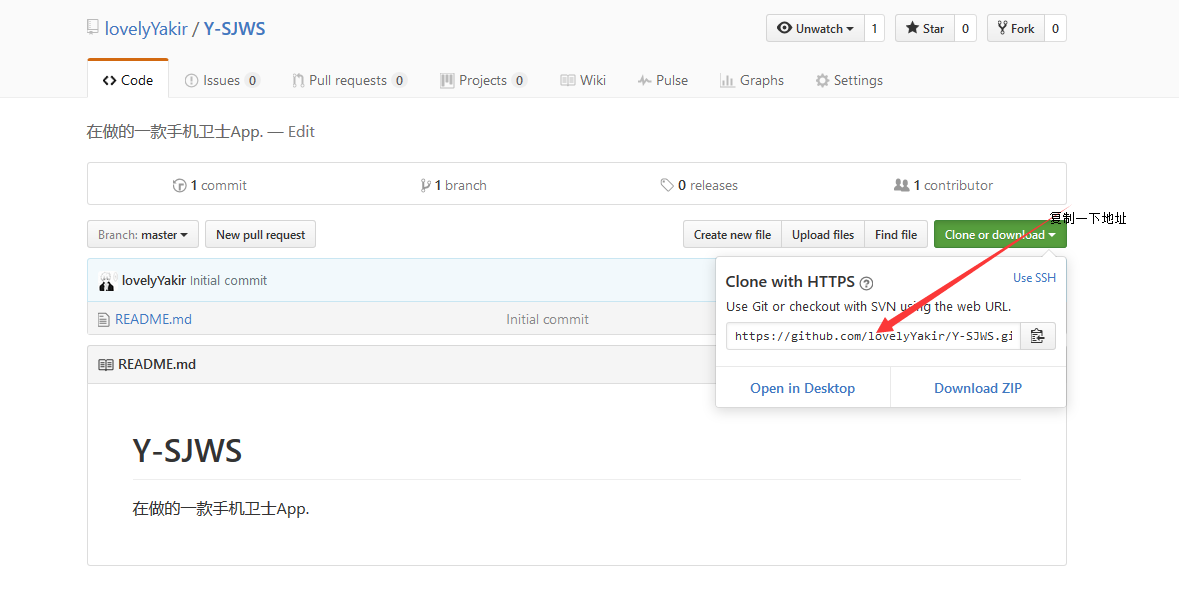1179x604 pixels.
Task: Click Edit next to repository description
Action: click(301, 132)
